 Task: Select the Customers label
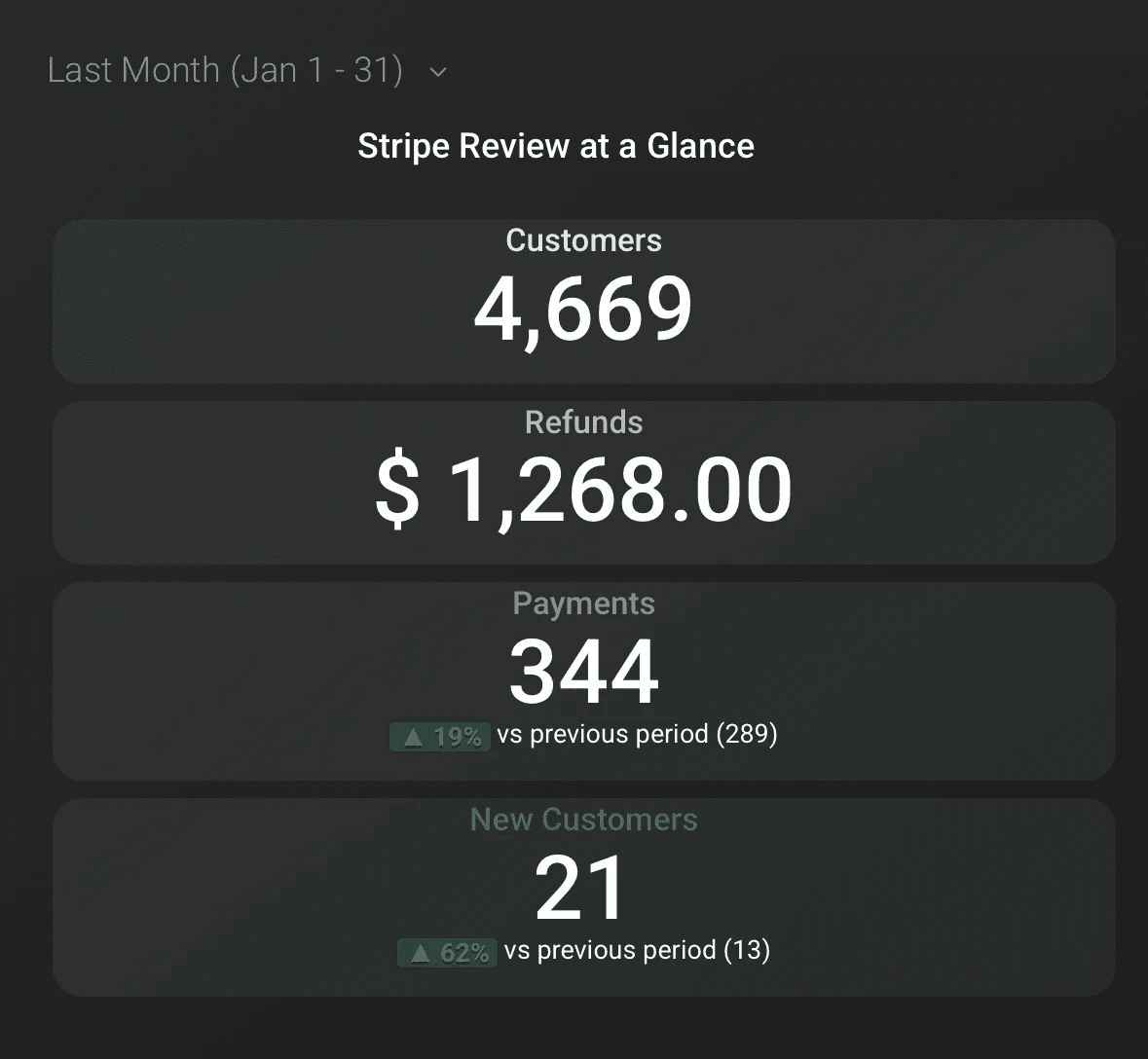(583, 240)
